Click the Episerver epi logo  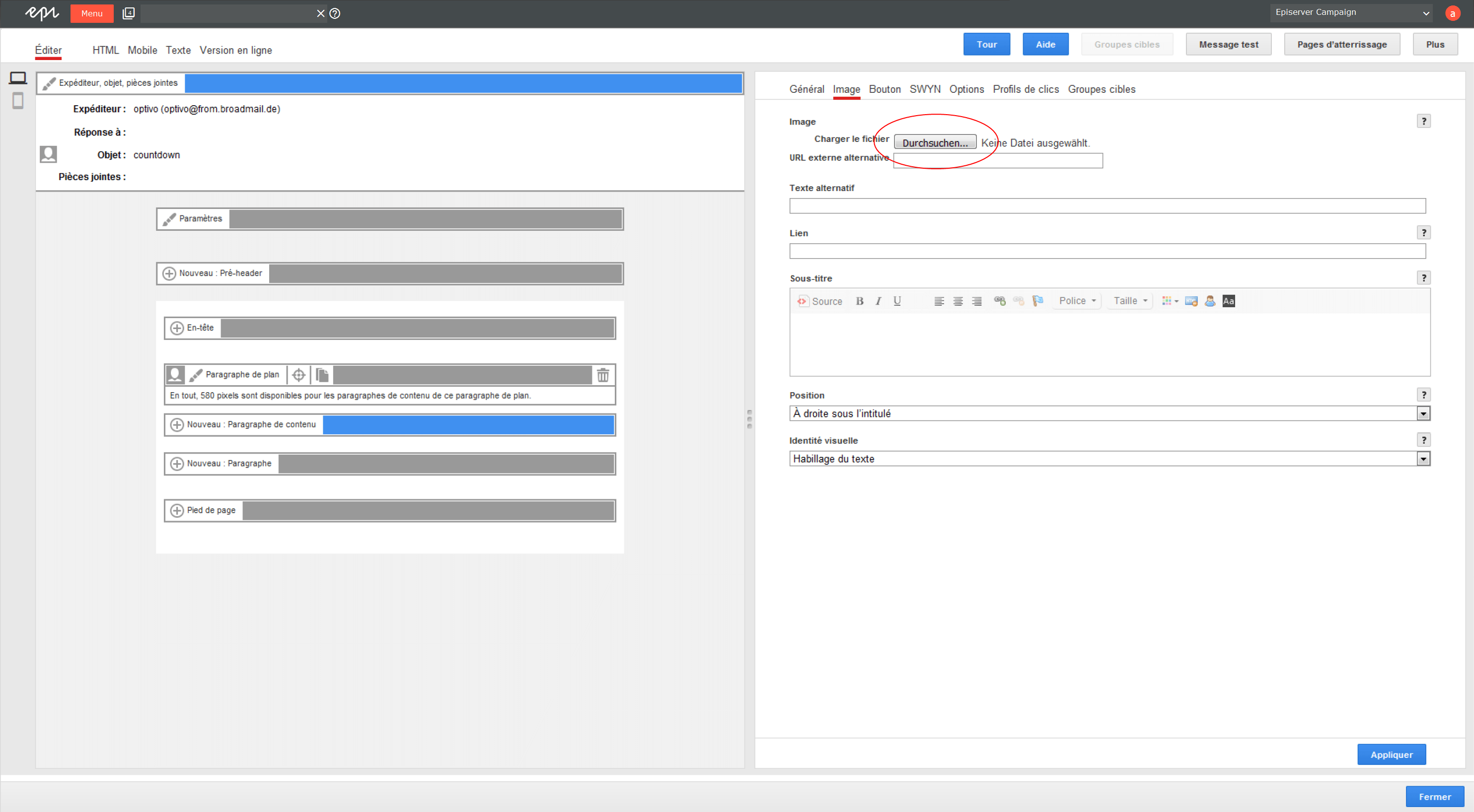tap(42, 12)
